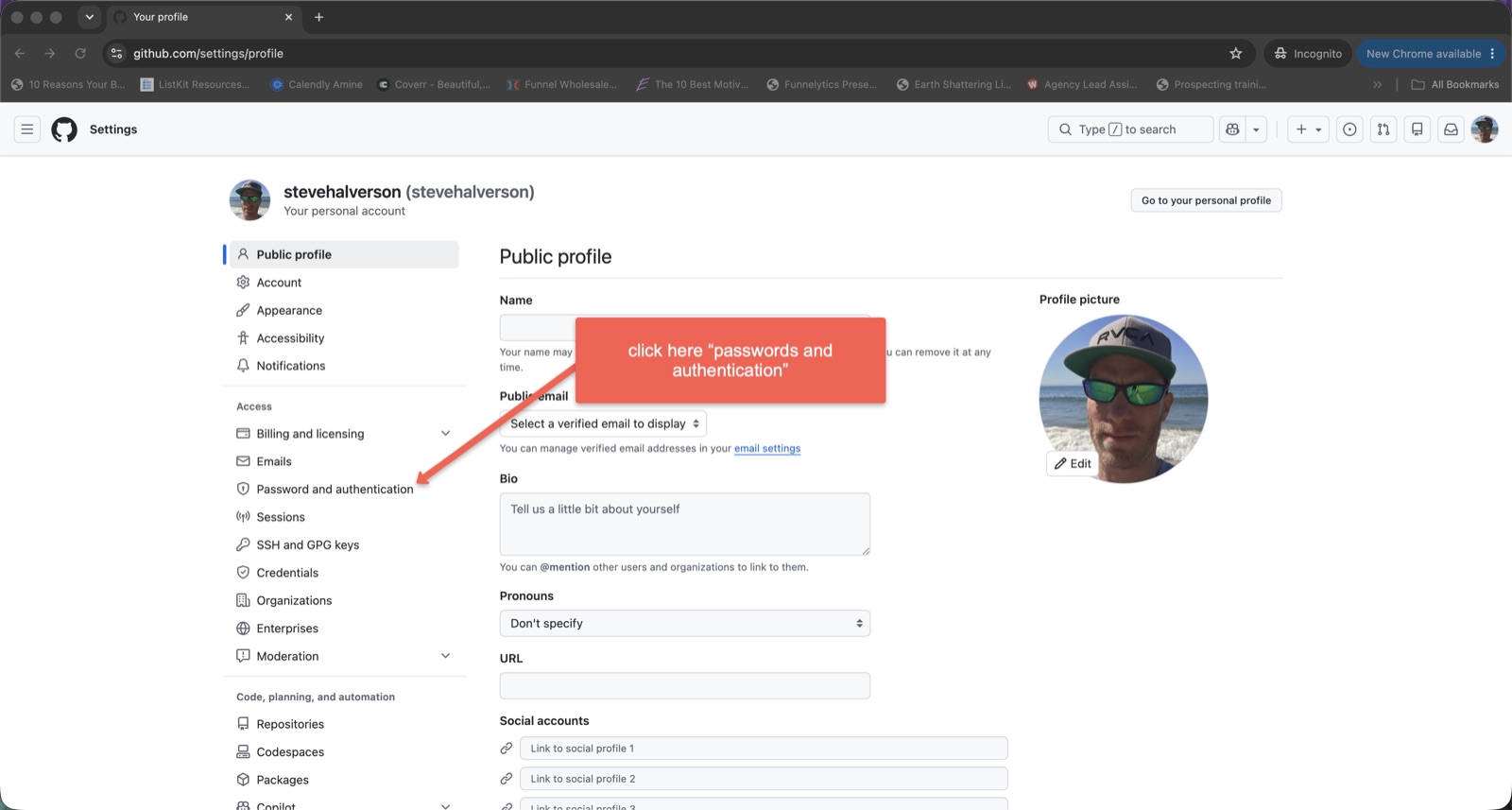Close the Your profile tab
The height and width of the screenshot is (810, 1512).
[x=288, y=17]
